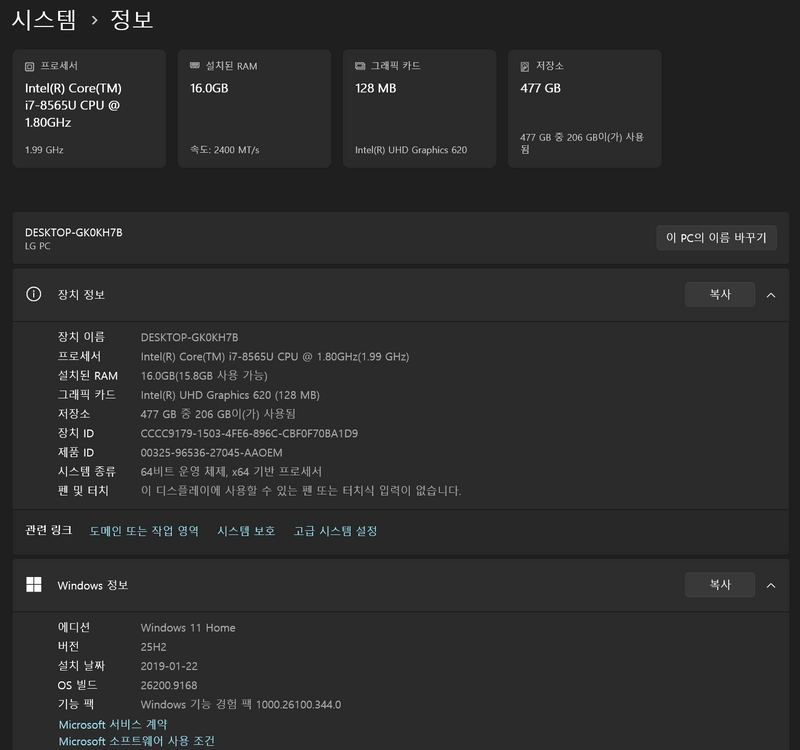This screenshot has width=800, height=750.
Task: Click the 속도: 2400 MT/s text
Action: coord(224,150)
